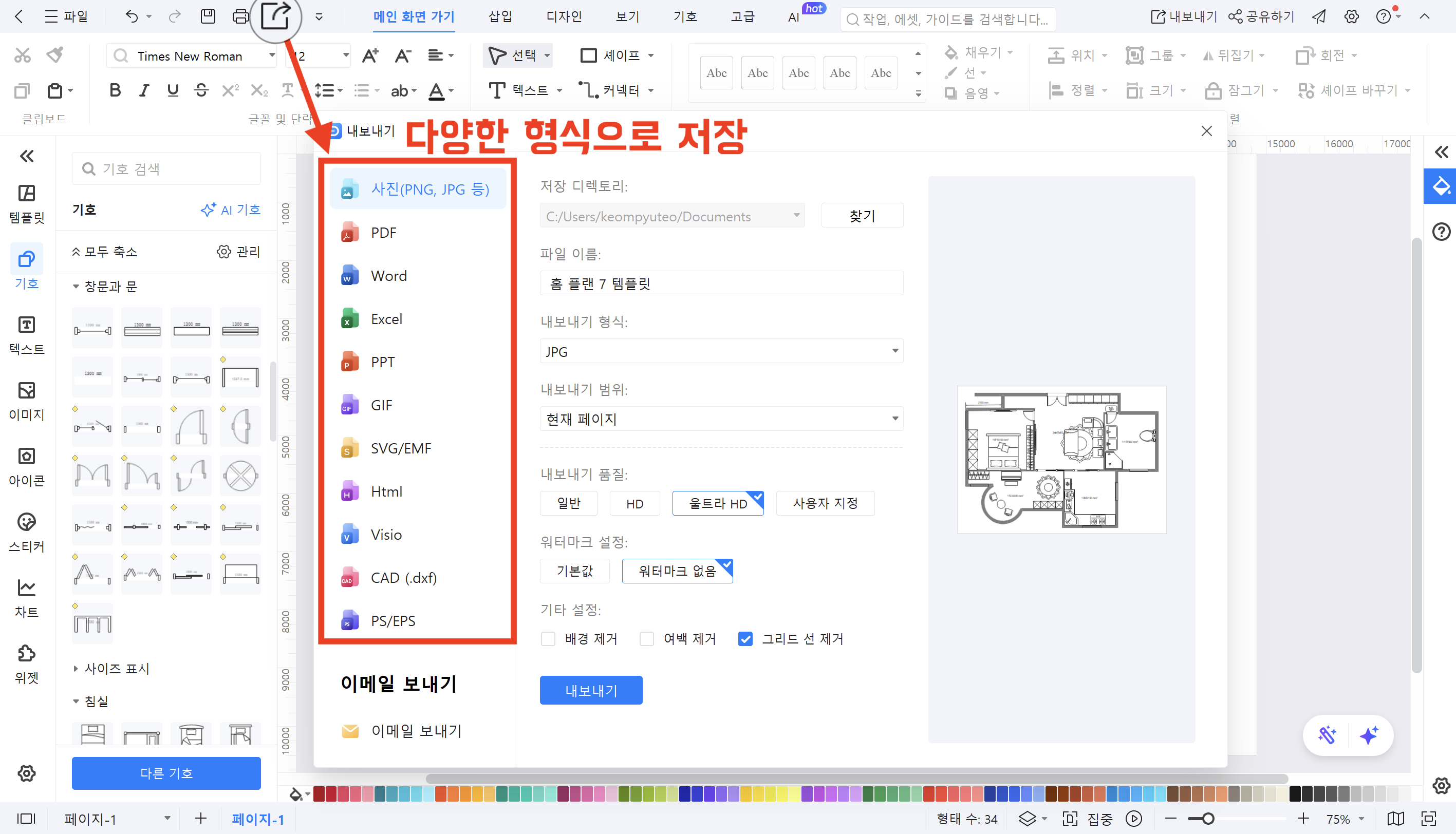Choose CAD (.dxf) as export format
1456x834 pixels.
[403, 577]
